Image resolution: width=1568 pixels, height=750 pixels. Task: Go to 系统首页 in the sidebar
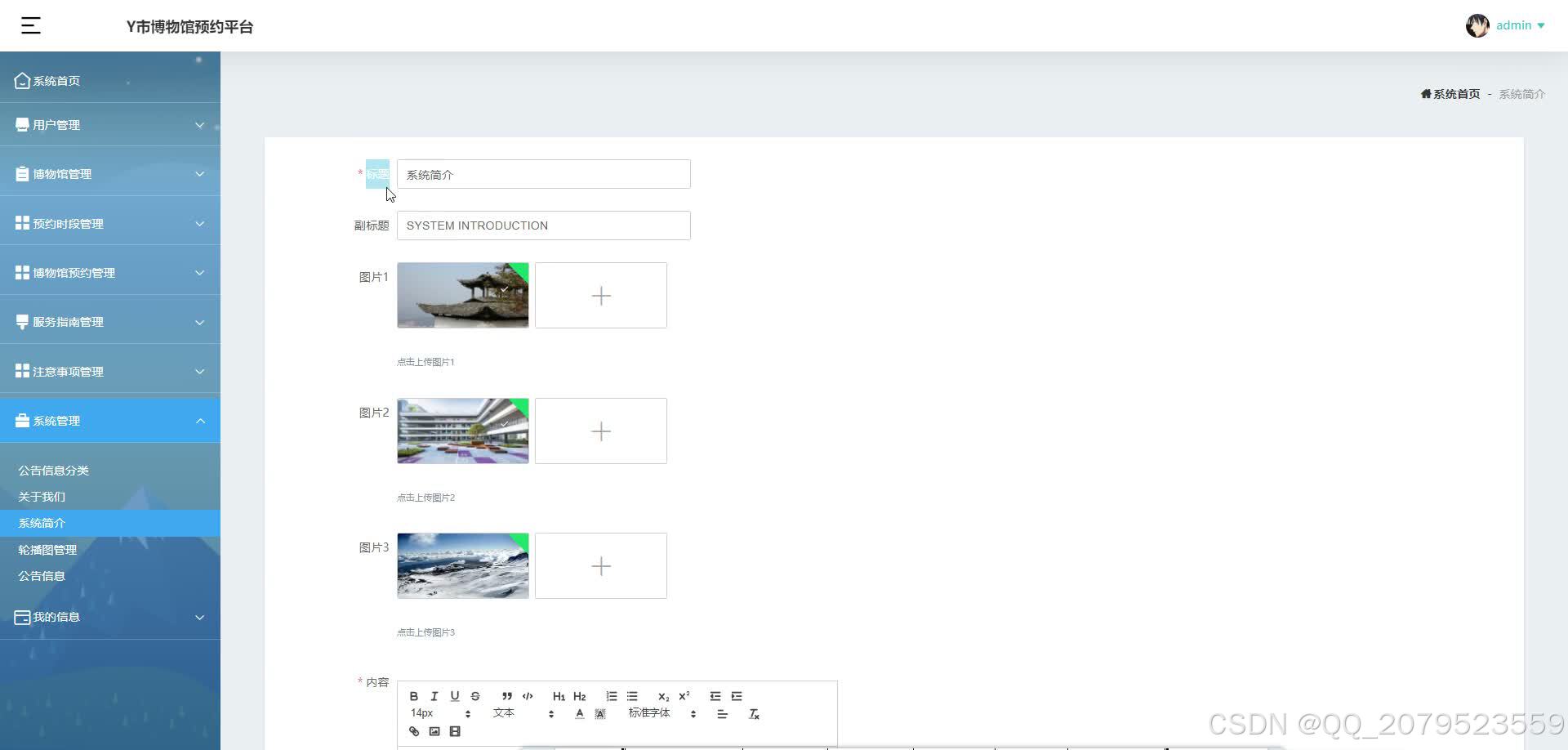[x=110, y=81]
